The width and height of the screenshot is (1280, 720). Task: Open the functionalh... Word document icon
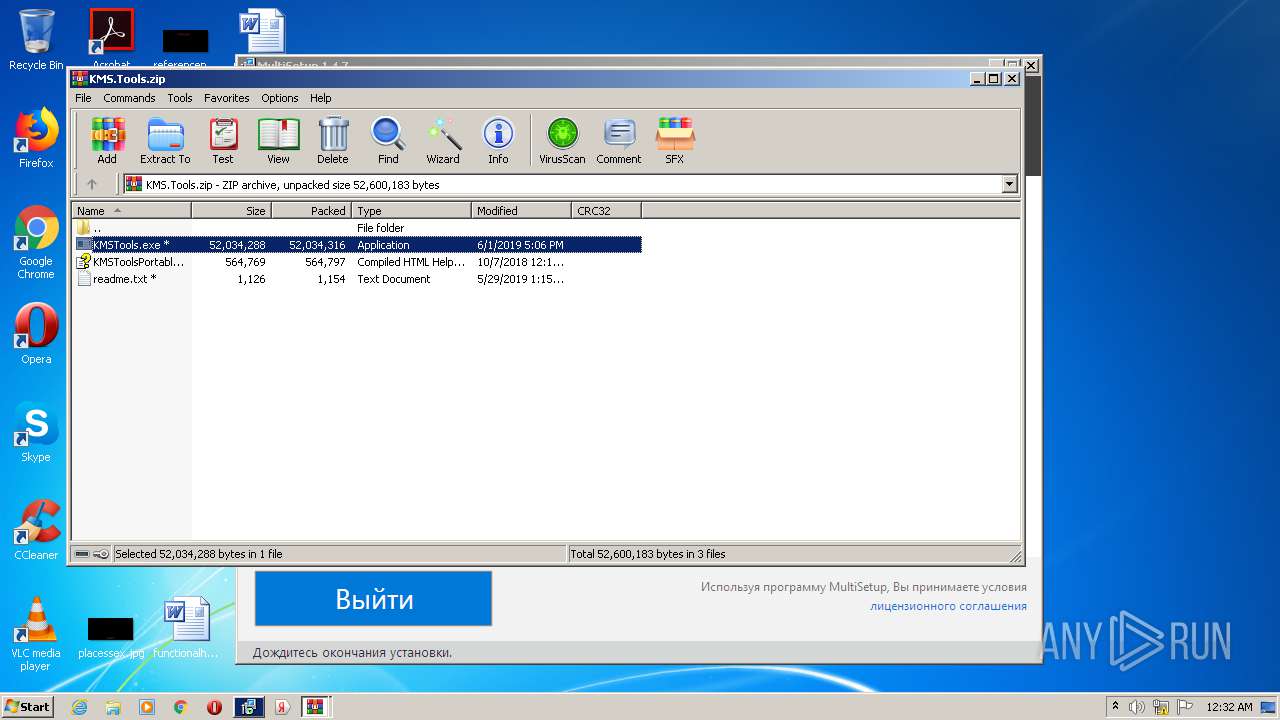(x=186, y=628)
